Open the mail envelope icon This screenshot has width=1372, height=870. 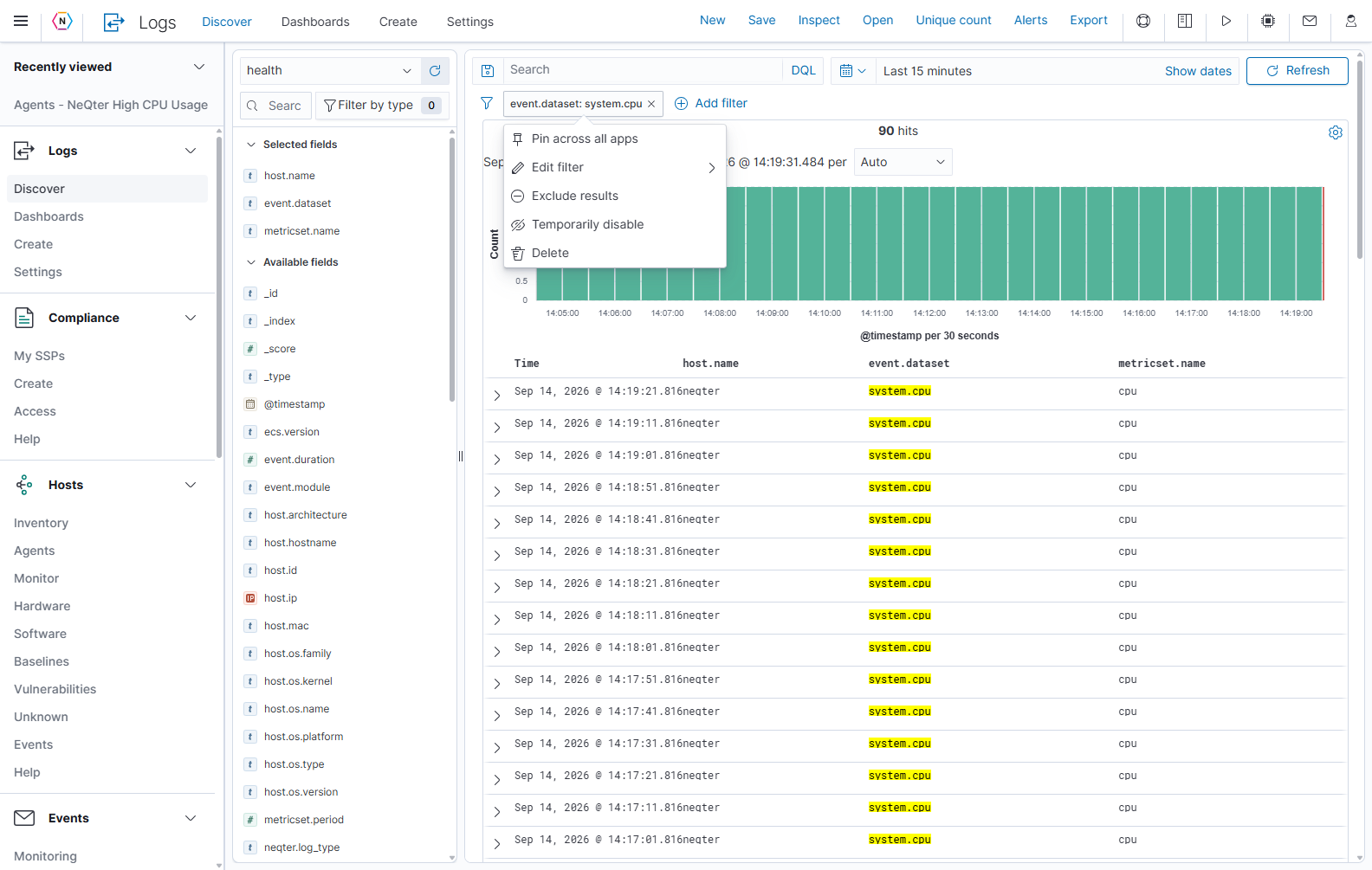click(x=1310, y=21)
